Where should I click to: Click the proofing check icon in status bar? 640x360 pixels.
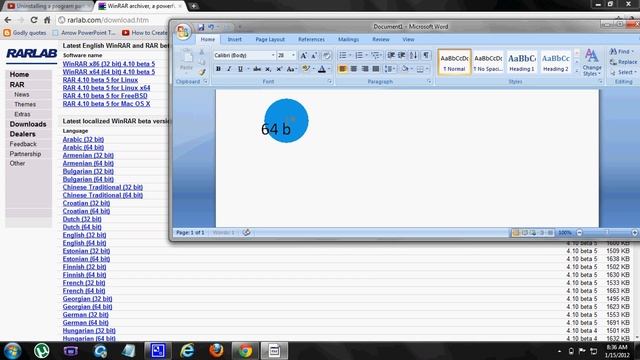coord(246,233)
